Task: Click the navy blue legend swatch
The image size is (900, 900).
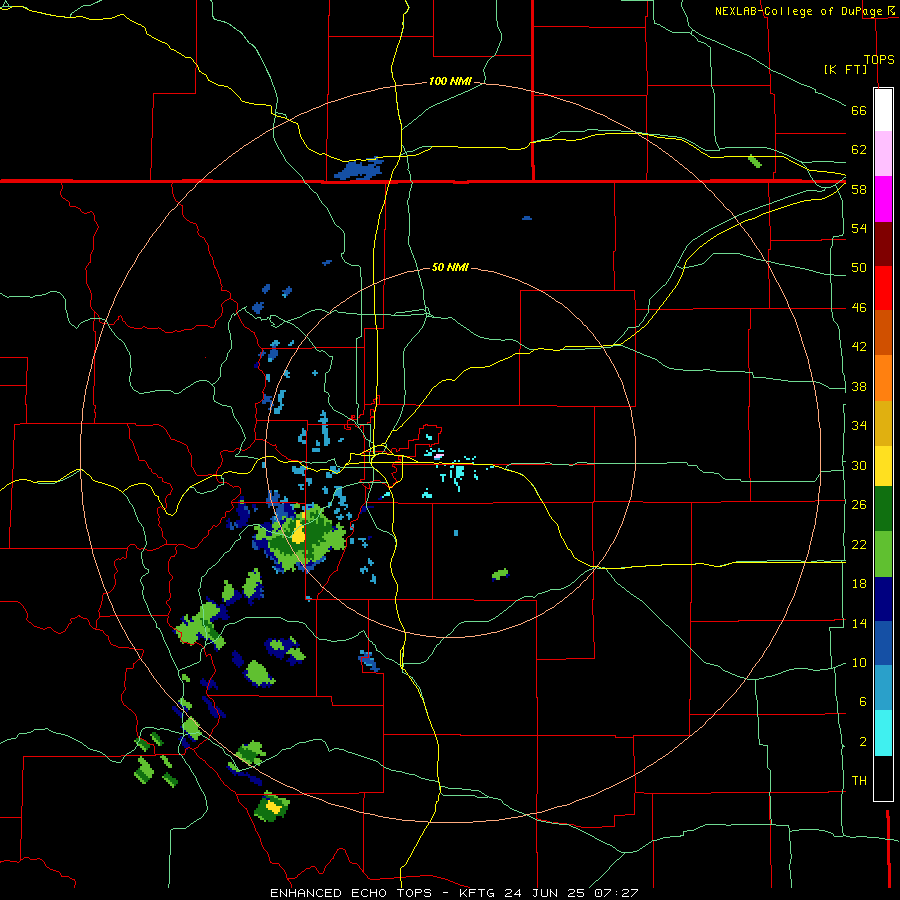Action: click(x=883, y=599)
